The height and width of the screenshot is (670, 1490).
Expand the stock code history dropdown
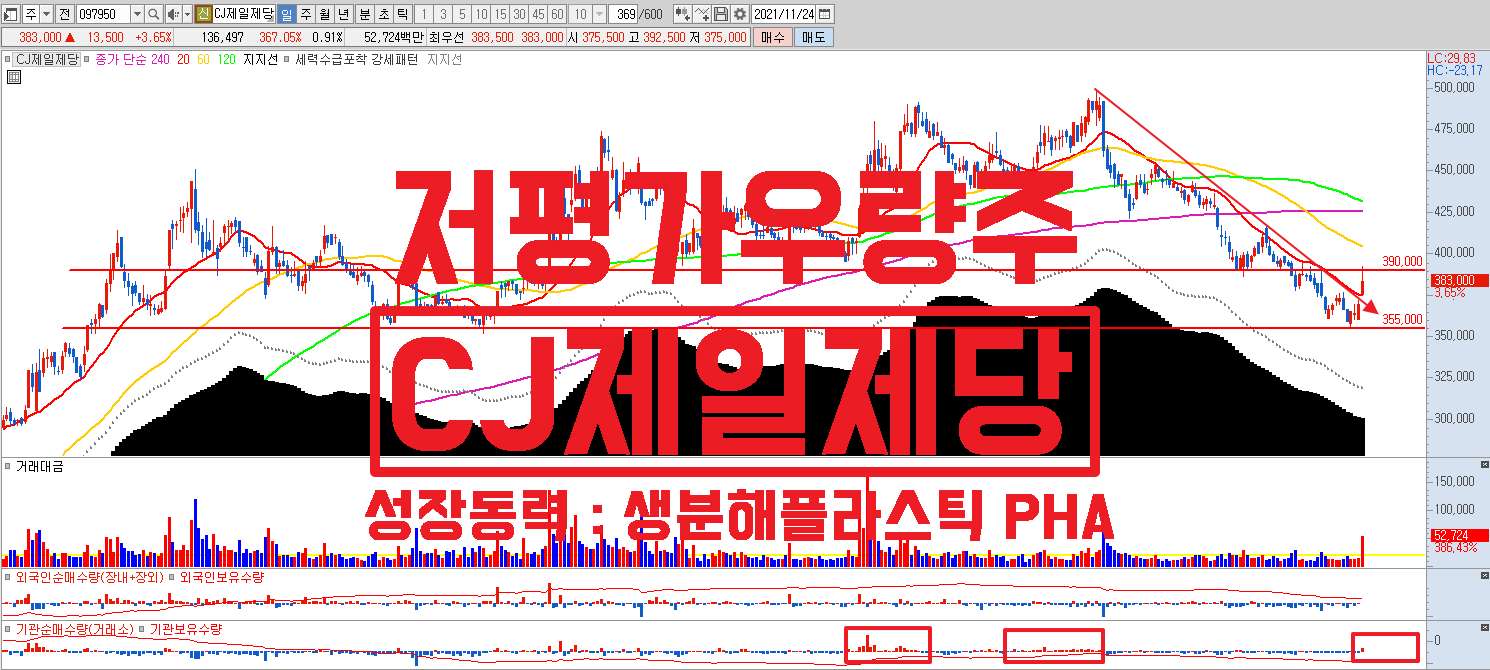pyautogui.click(x=136, y=14)
